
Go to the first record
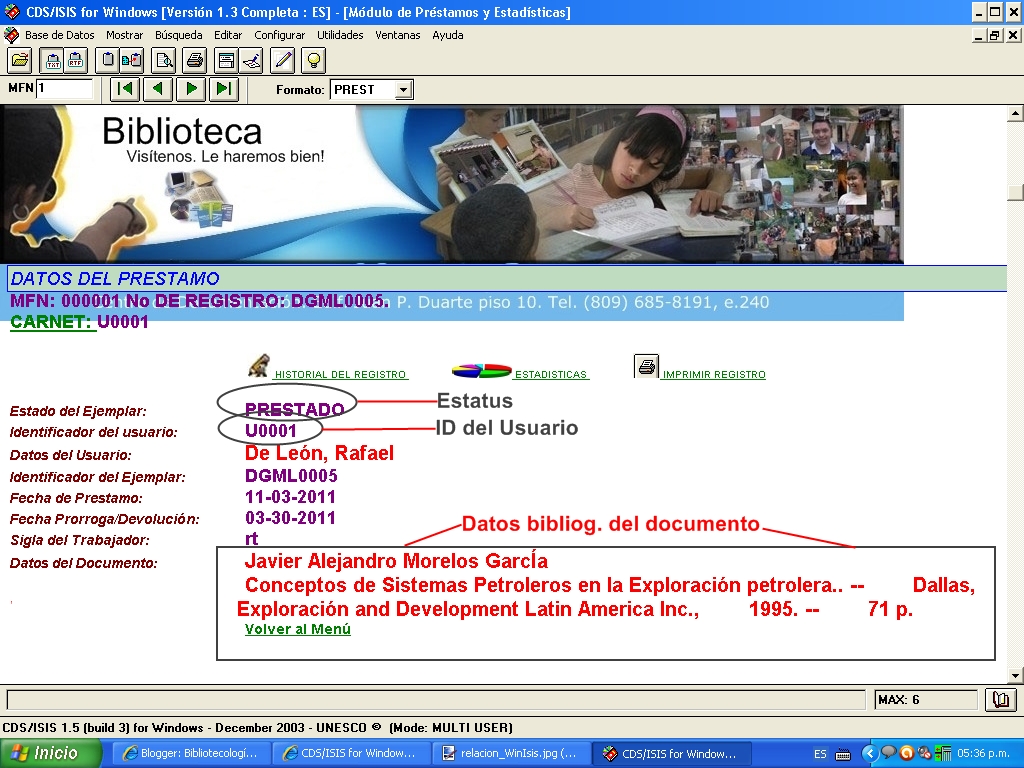point(125,89)
